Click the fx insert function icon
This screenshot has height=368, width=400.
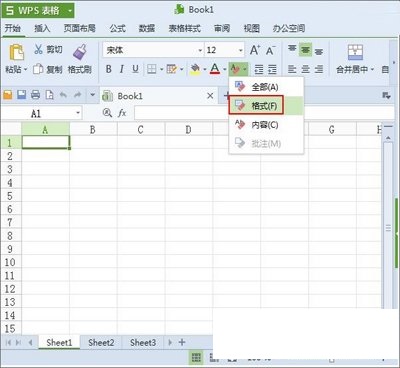(122, 113)
